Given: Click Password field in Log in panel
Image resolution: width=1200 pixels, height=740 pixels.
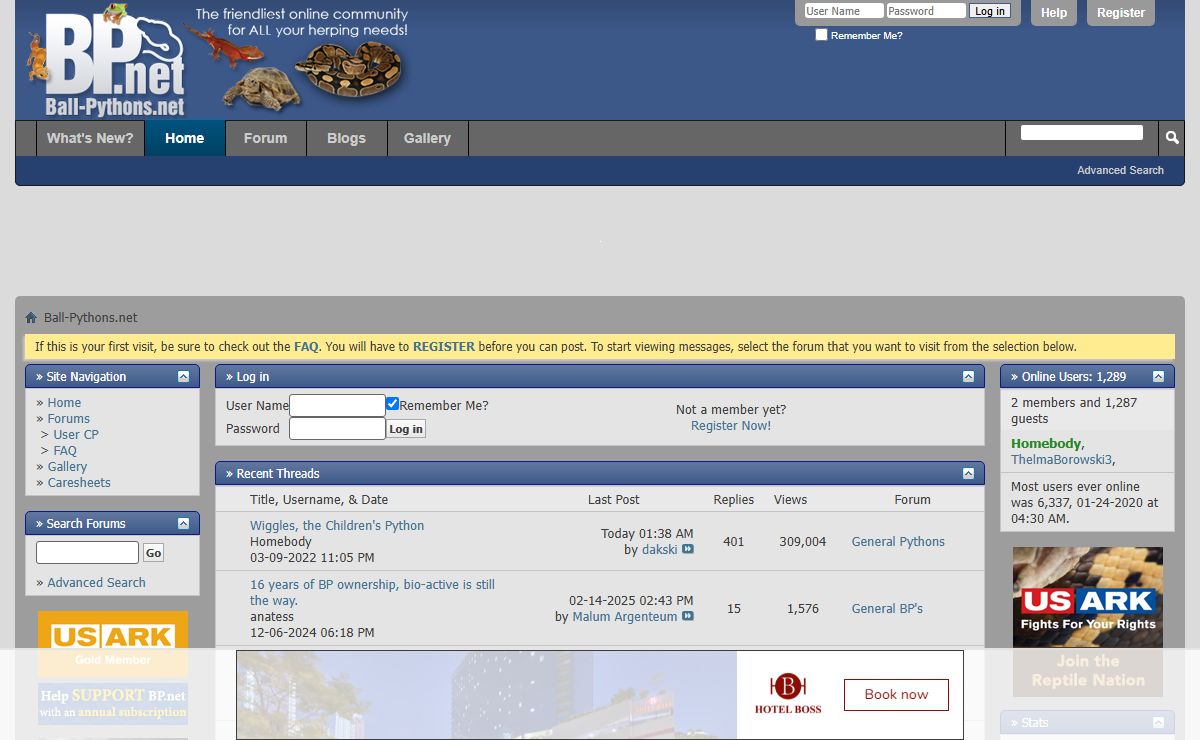Looking at the screenshot, I should point(337,429).
